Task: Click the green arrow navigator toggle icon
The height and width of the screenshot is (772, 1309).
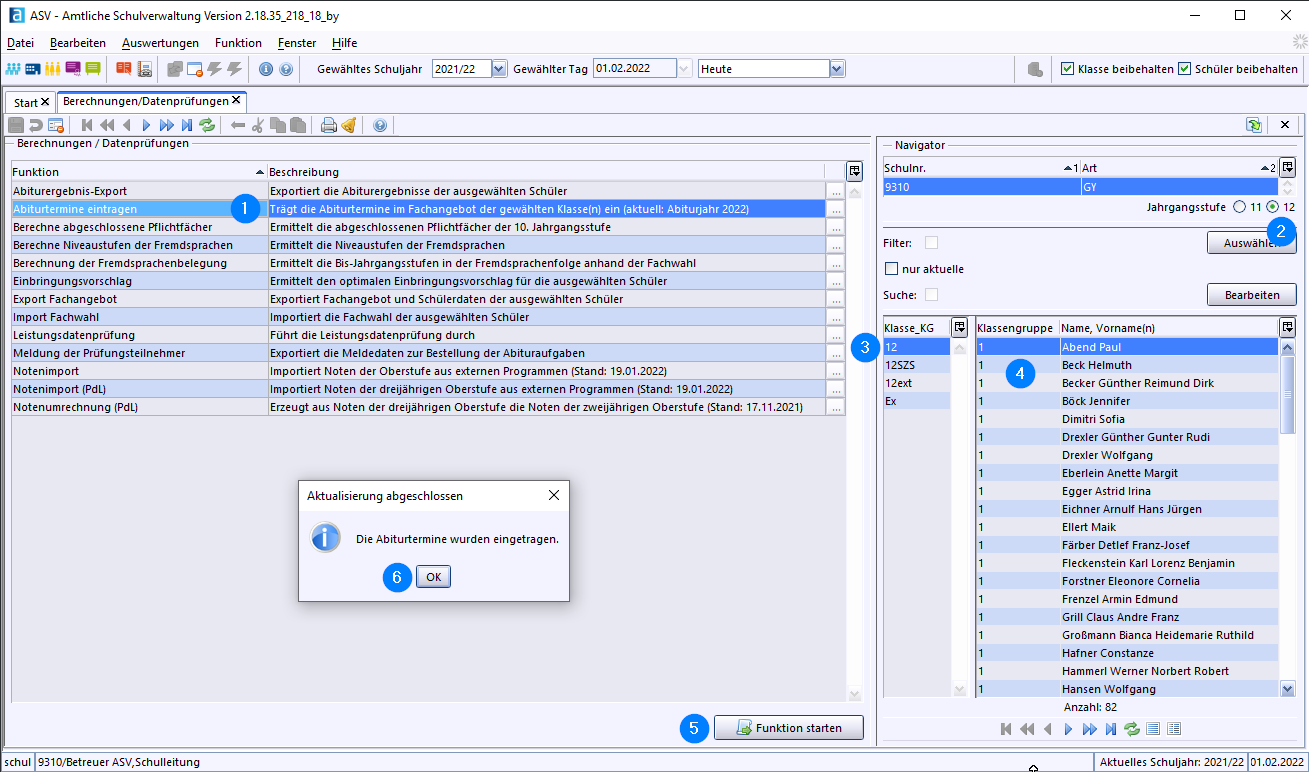Action: pos(1254,125)
